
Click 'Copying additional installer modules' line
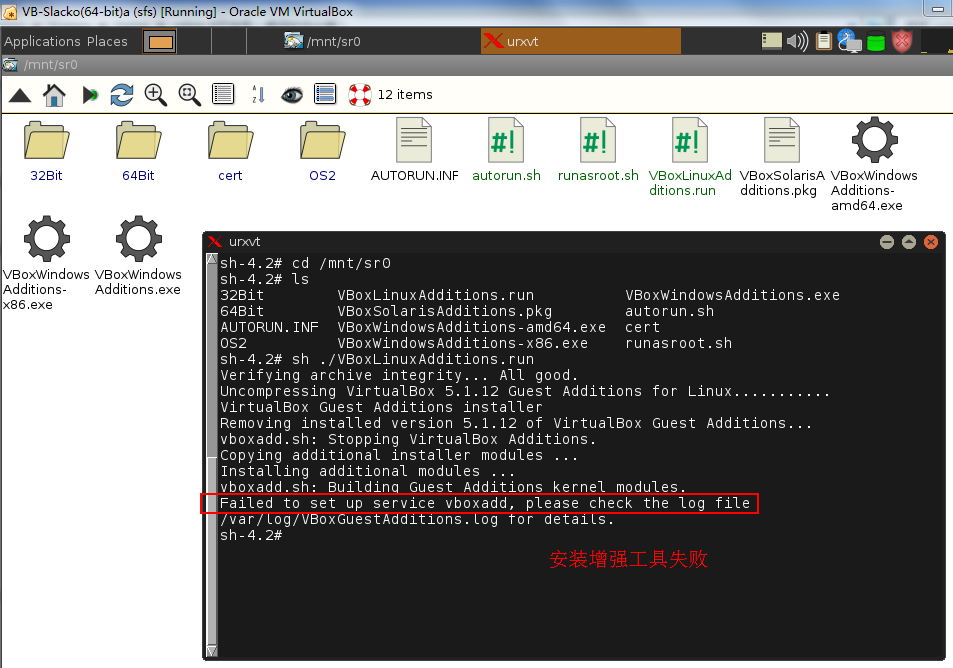pyautogui.click(x=399, y=455)
